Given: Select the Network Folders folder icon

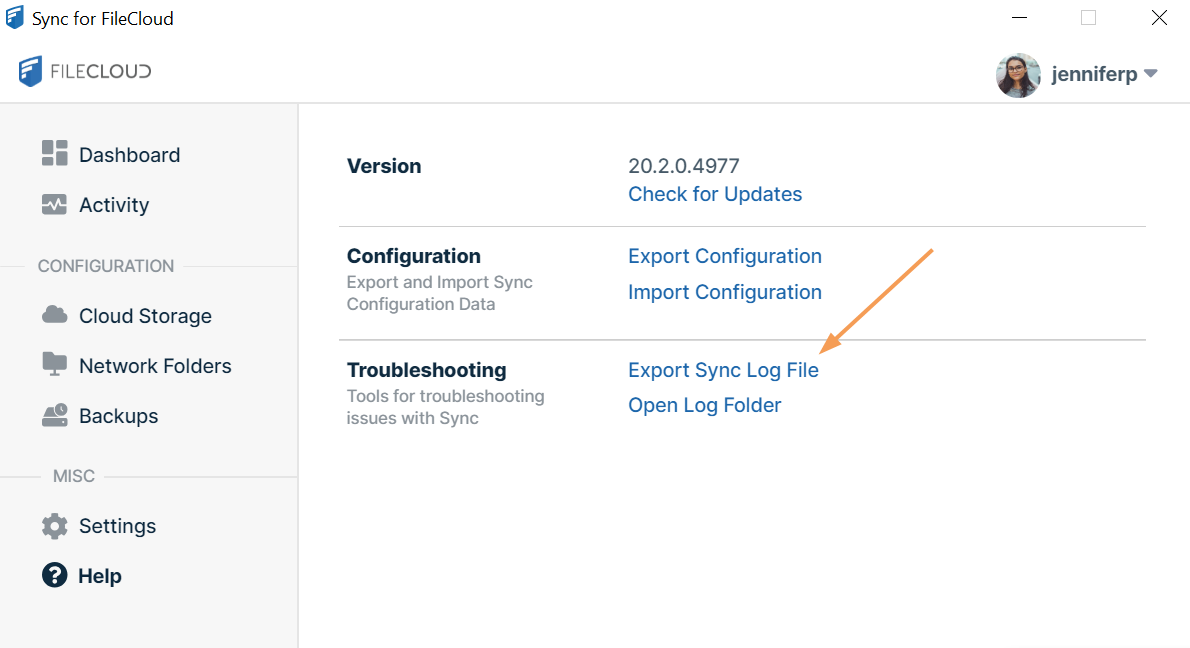Looking at the screenshot, I should [x=57, y=365].
